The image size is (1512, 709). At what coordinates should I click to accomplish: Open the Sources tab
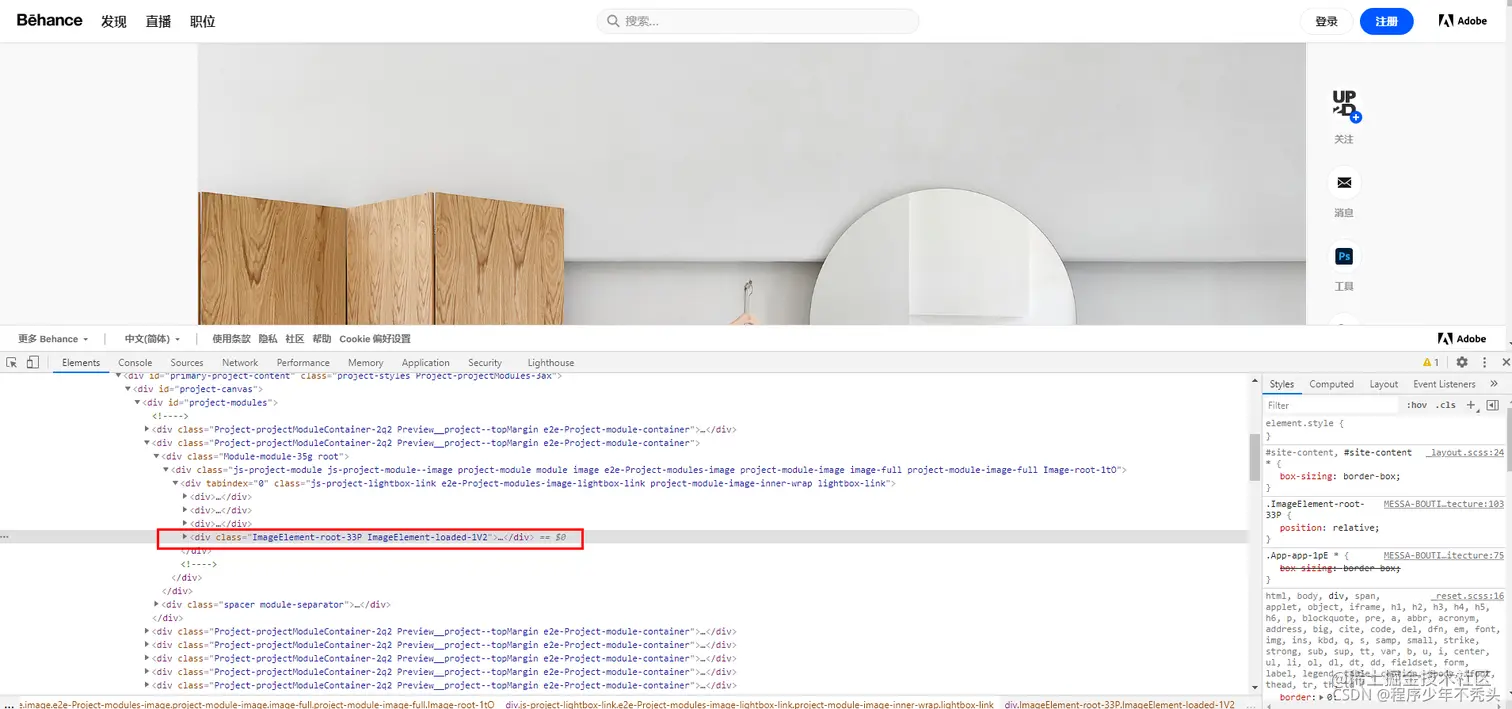[x=187, y=363]
